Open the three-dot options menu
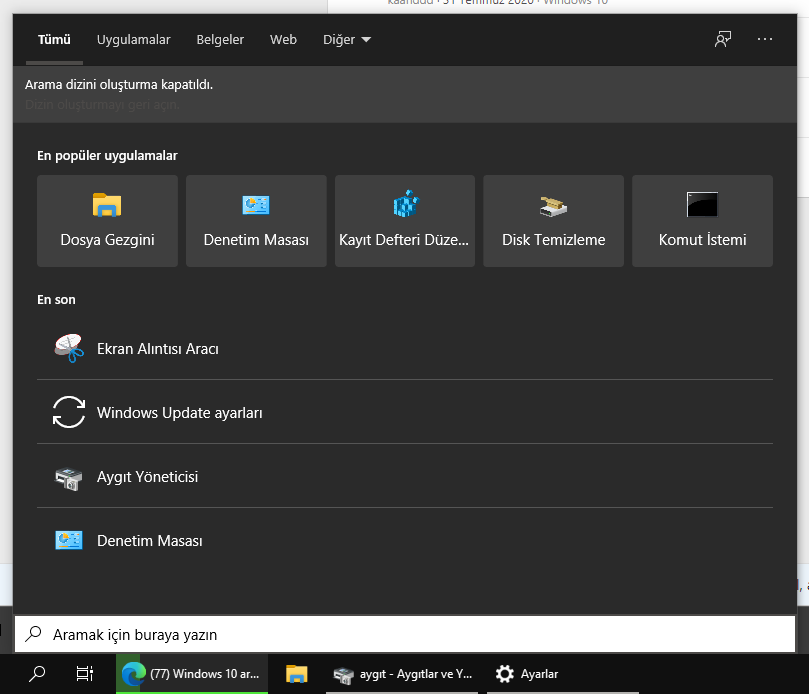Viewport: 809px width, 694px height. [x=765, y=39]
